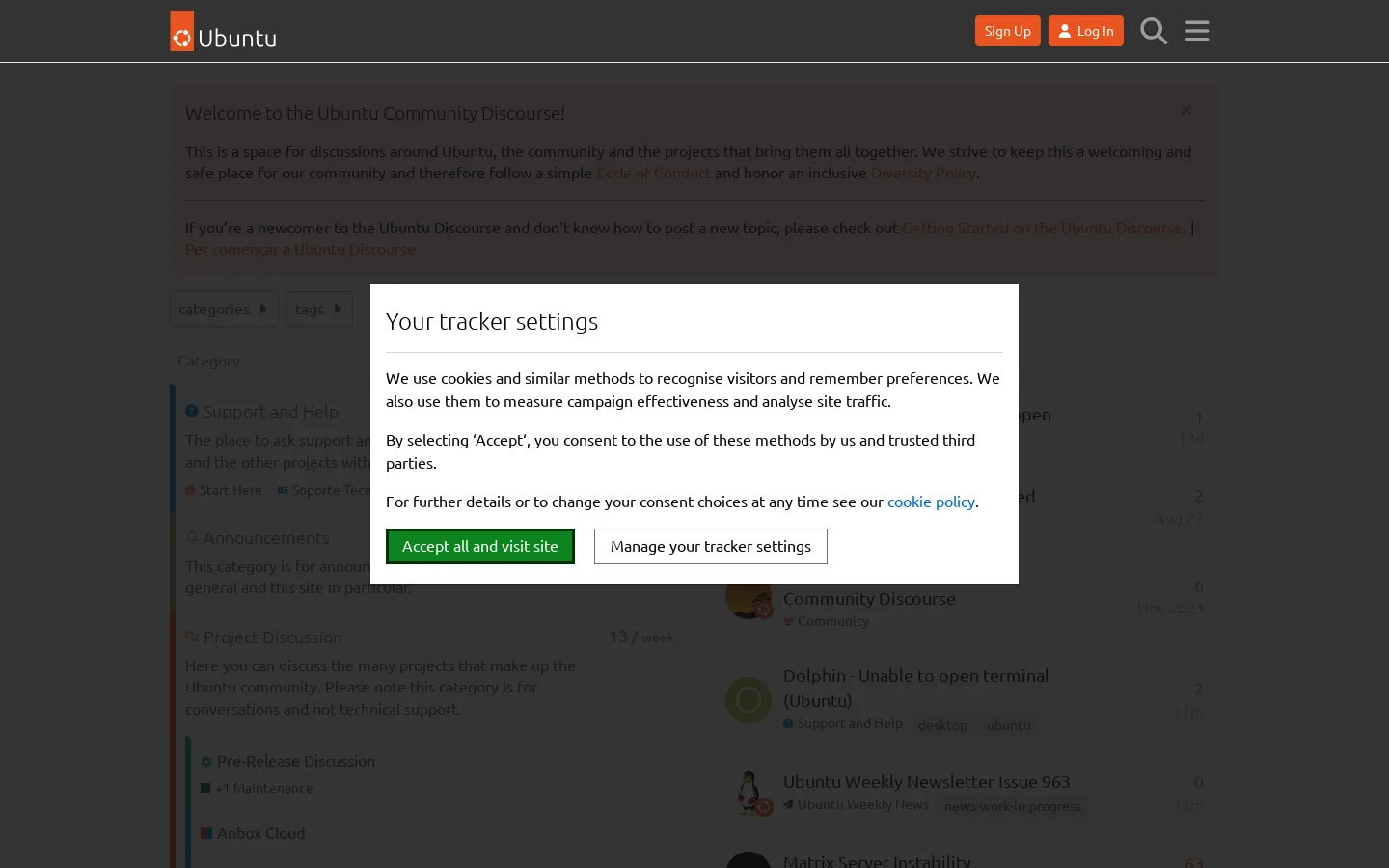The width and height of the screenshot is (1389, 868).
Task: Select the ubuntu tag
Action: [x=1009, y=725]
